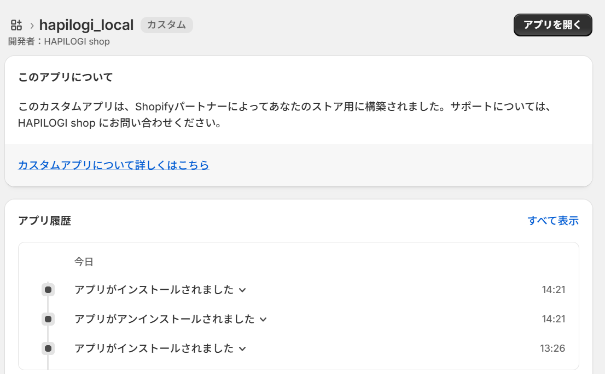The image size is (605, 374).
Task: Click the timeline marker for the 14:21 install event
Action: [48, 289]
